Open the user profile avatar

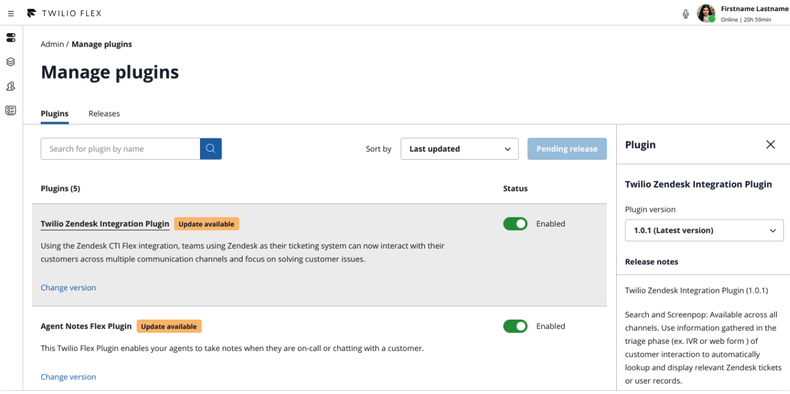click(706, 14)
